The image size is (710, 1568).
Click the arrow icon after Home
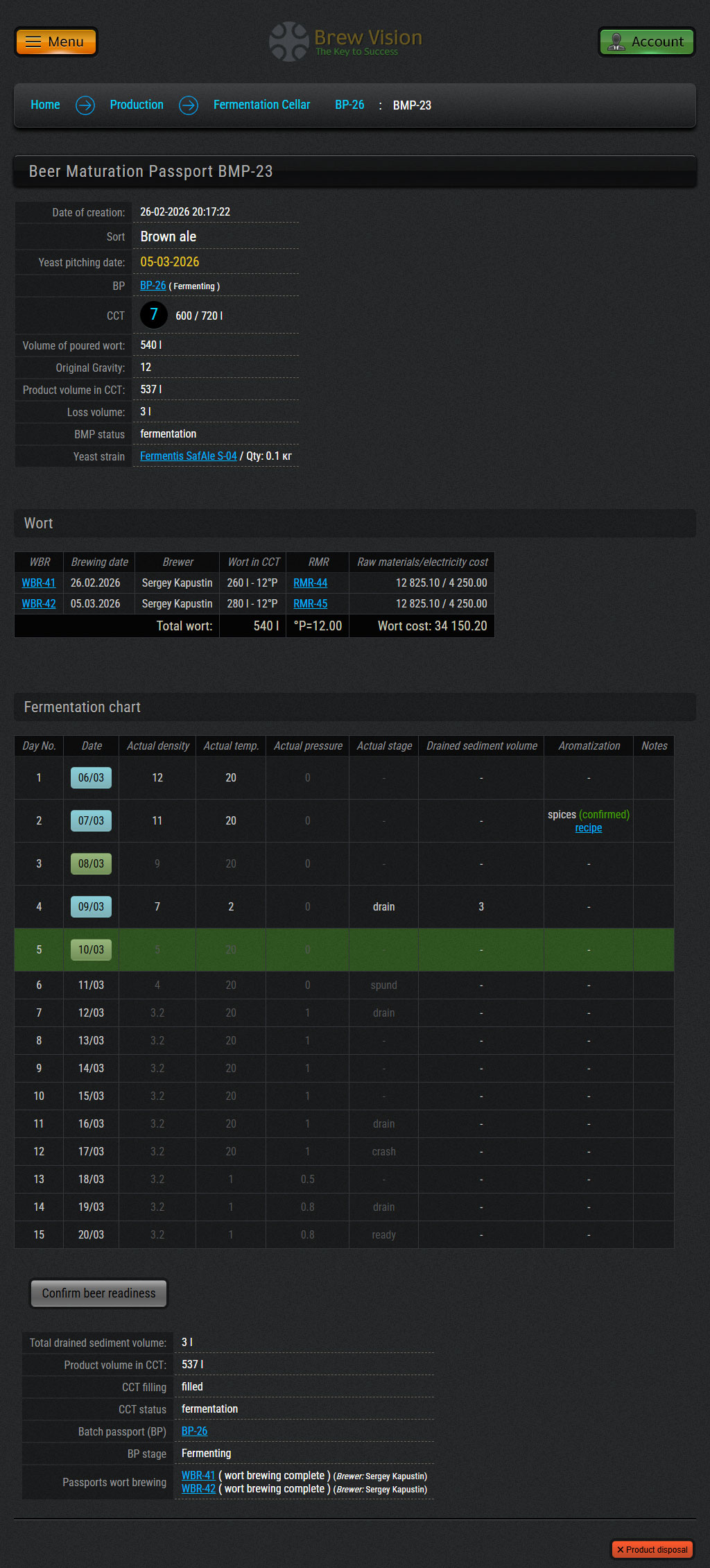[x=85, y=105]
